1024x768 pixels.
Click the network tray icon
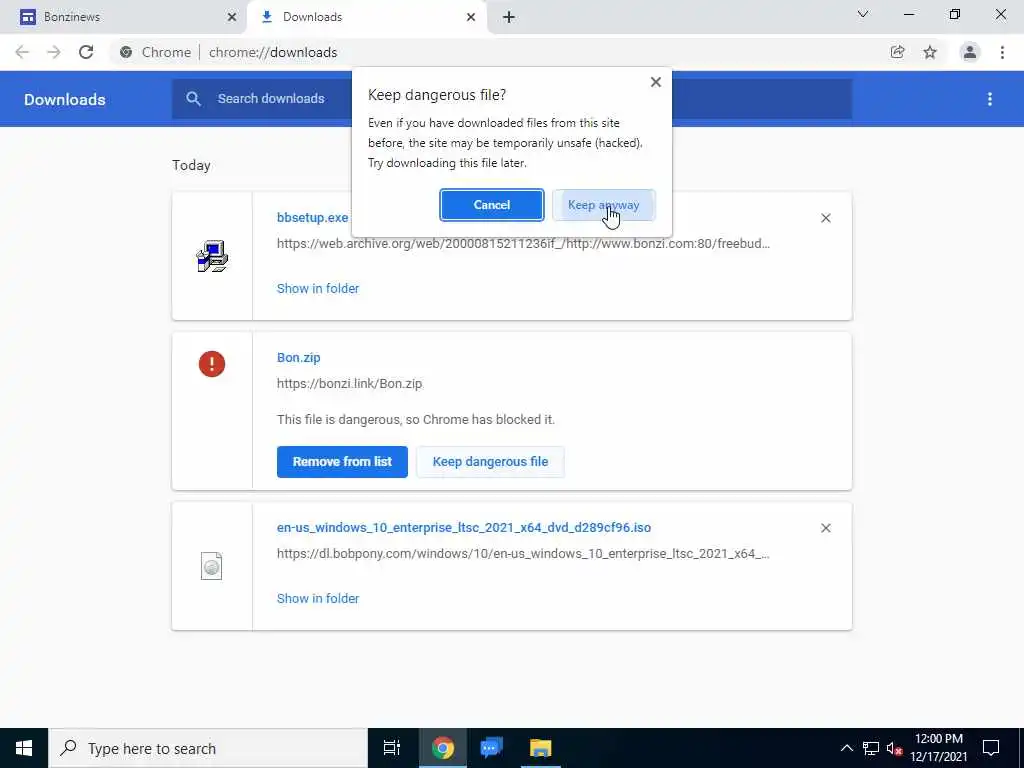point(871,748)
